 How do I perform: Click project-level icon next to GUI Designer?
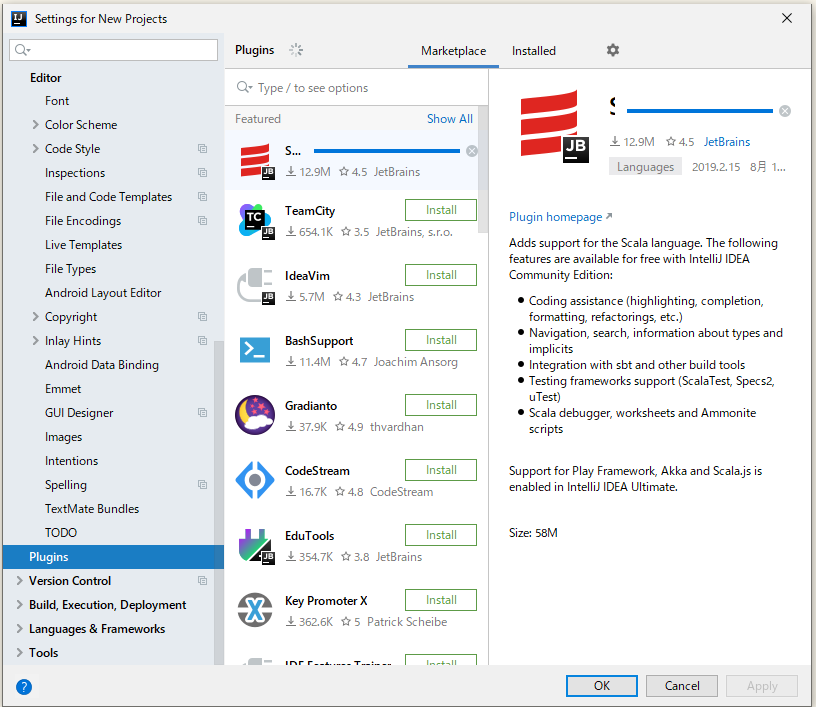click(202, 413)
